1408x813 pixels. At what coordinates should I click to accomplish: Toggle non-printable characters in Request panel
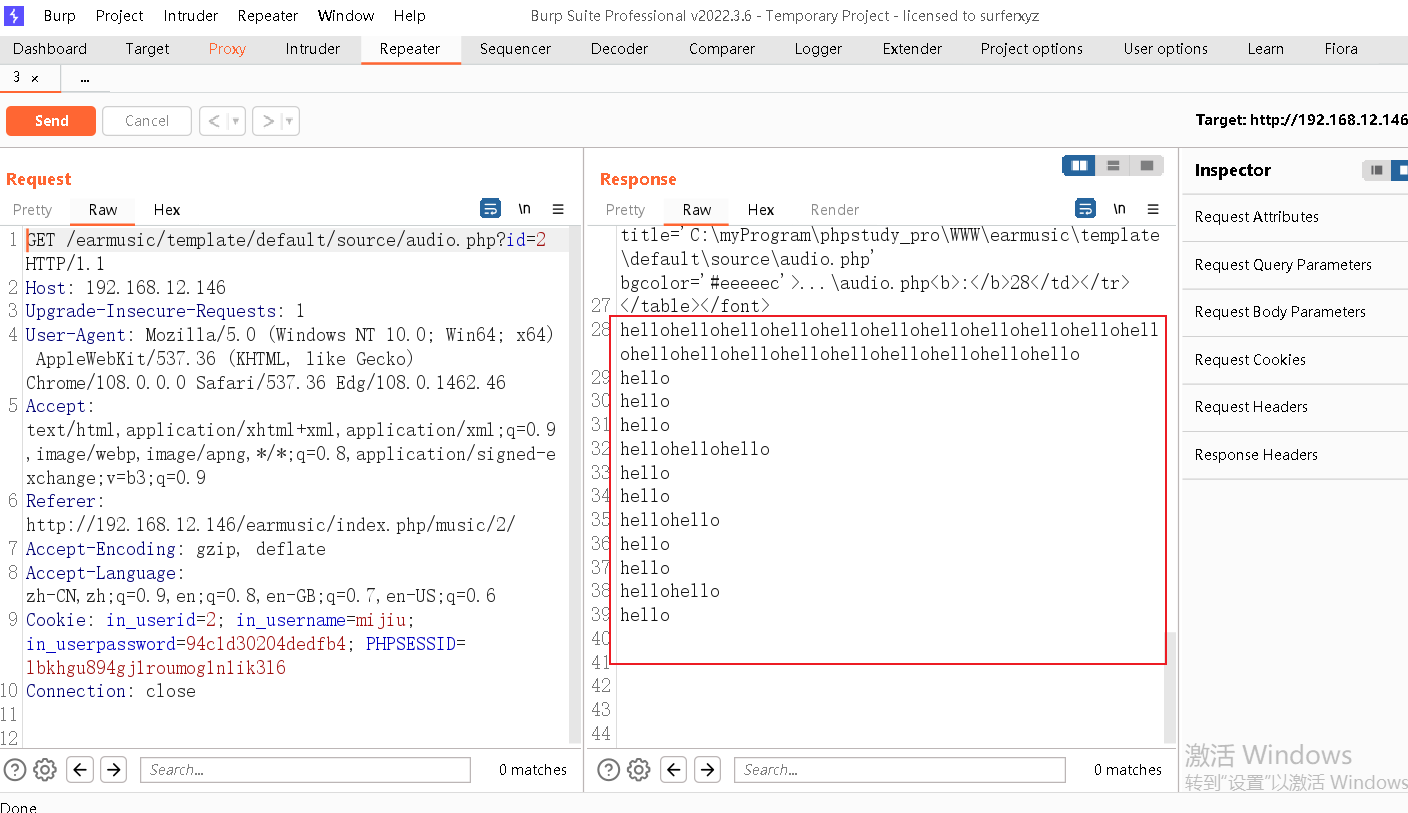coord(524,209)
